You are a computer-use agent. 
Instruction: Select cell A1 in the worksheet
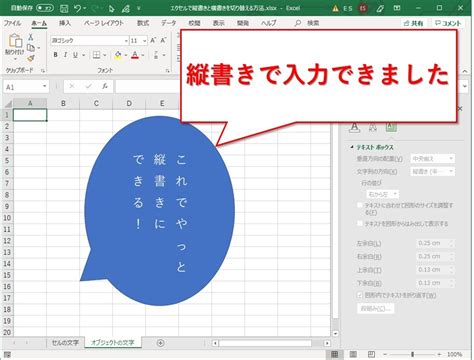click(30, 115)
